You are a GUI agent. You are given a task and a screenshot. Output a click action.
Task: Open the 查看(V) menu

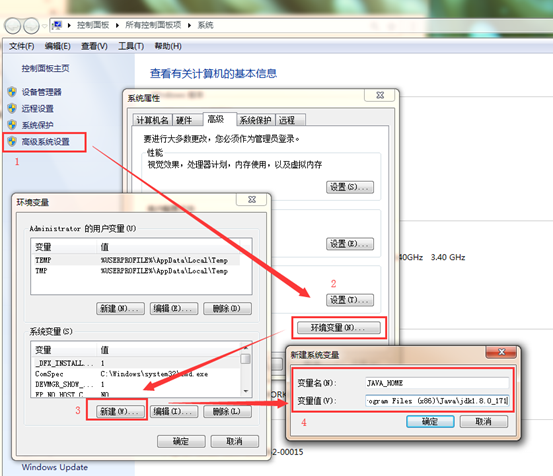coord(94,46)
